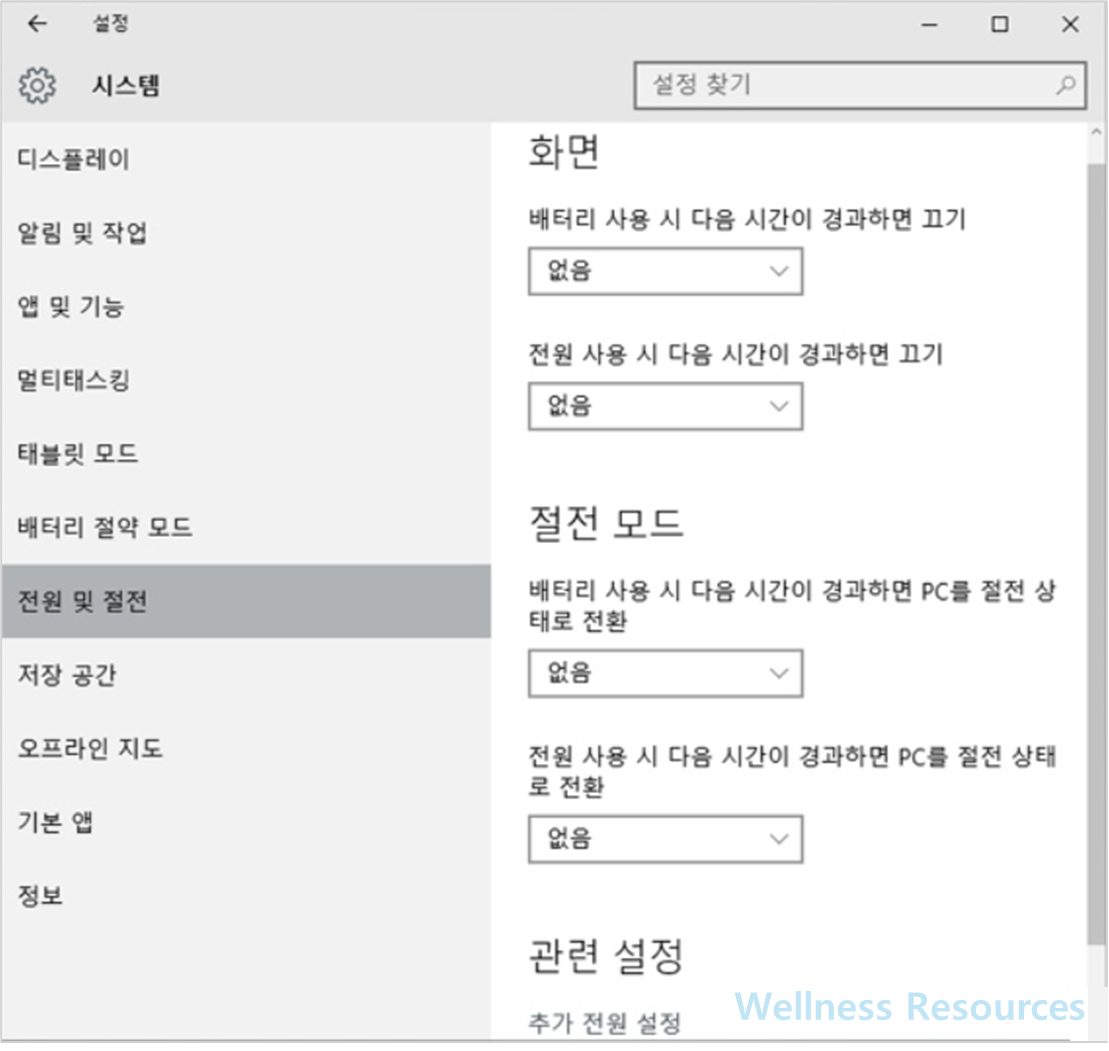Screen dimensions: 1109x1051
Task: Open sleep on battery dropdown
Action: coord(666,673)
